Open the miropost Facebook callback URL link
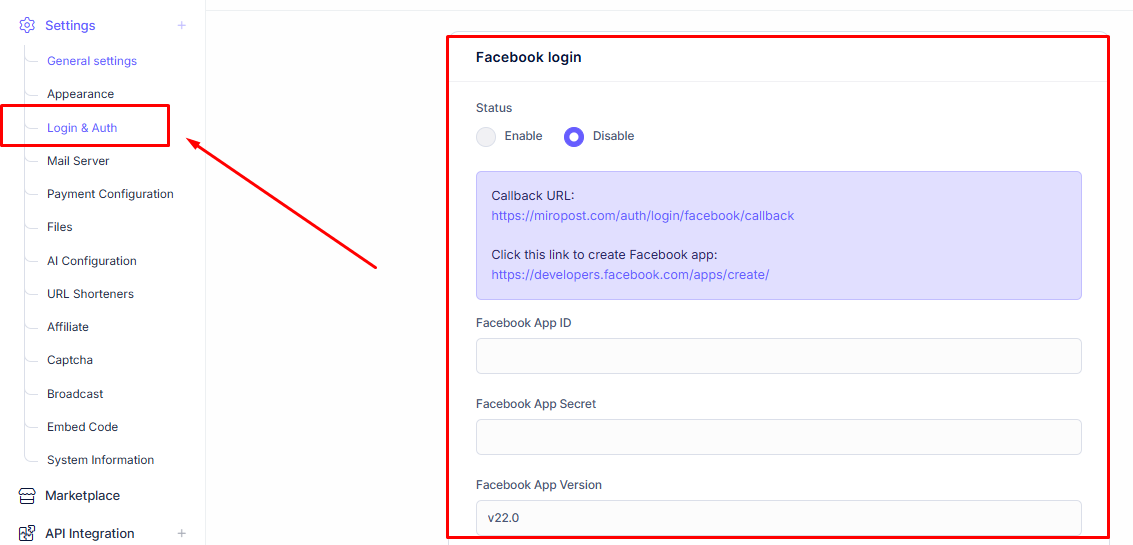 pyautogui.click(x=642, y=215)
